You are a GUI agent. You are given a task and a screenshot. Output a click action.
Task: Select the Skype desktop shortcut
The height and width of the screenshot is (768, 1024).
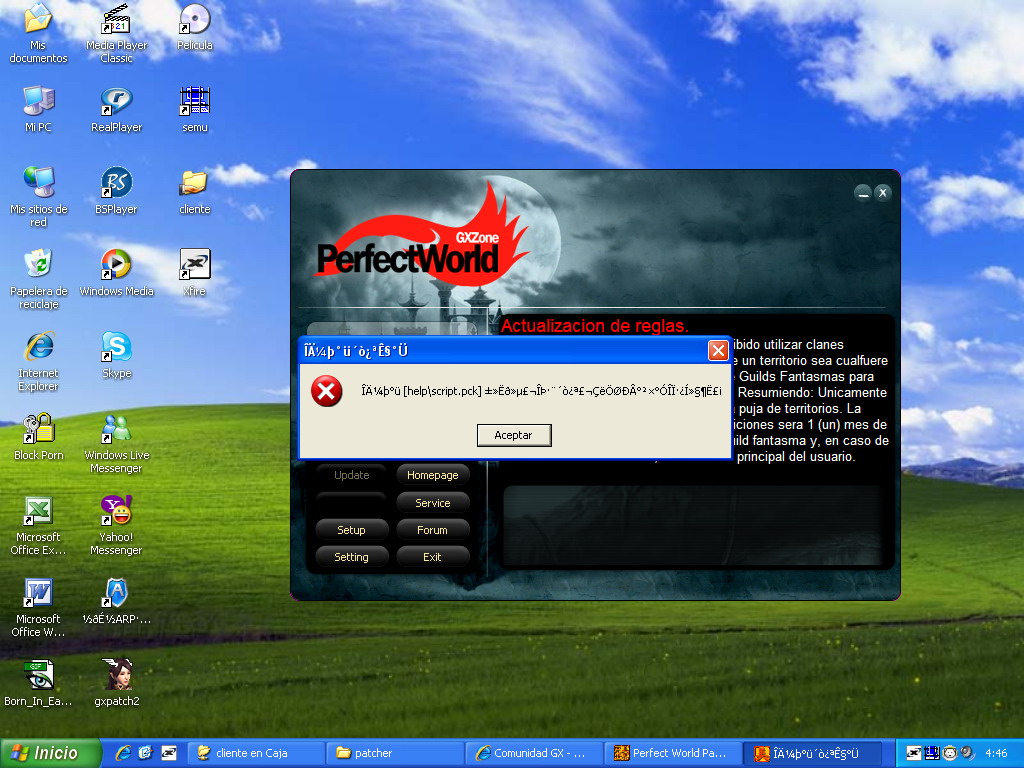116,355
